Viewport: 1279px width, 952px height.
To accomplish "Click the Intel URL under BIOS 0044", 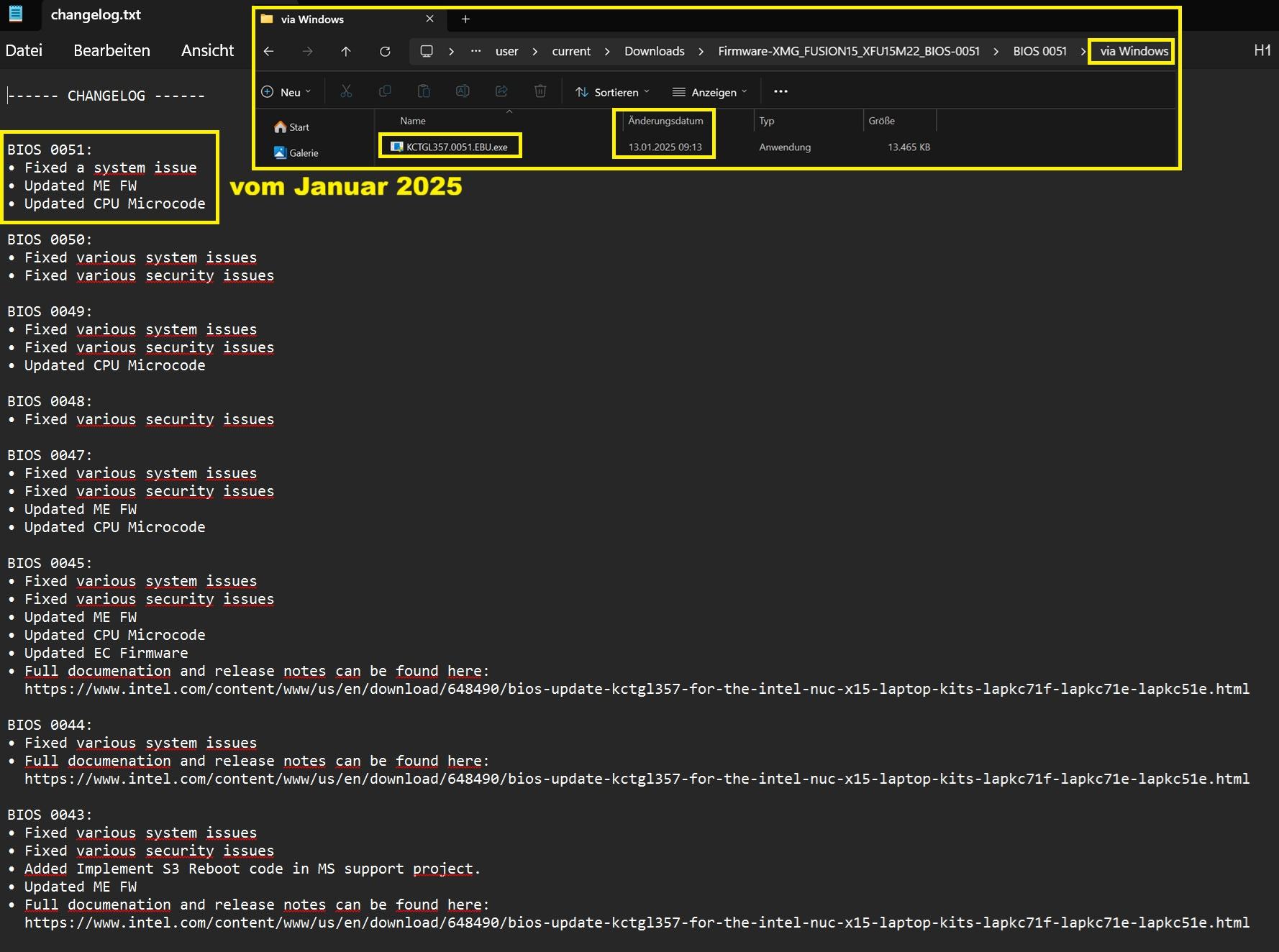I will tap(637, 779).
